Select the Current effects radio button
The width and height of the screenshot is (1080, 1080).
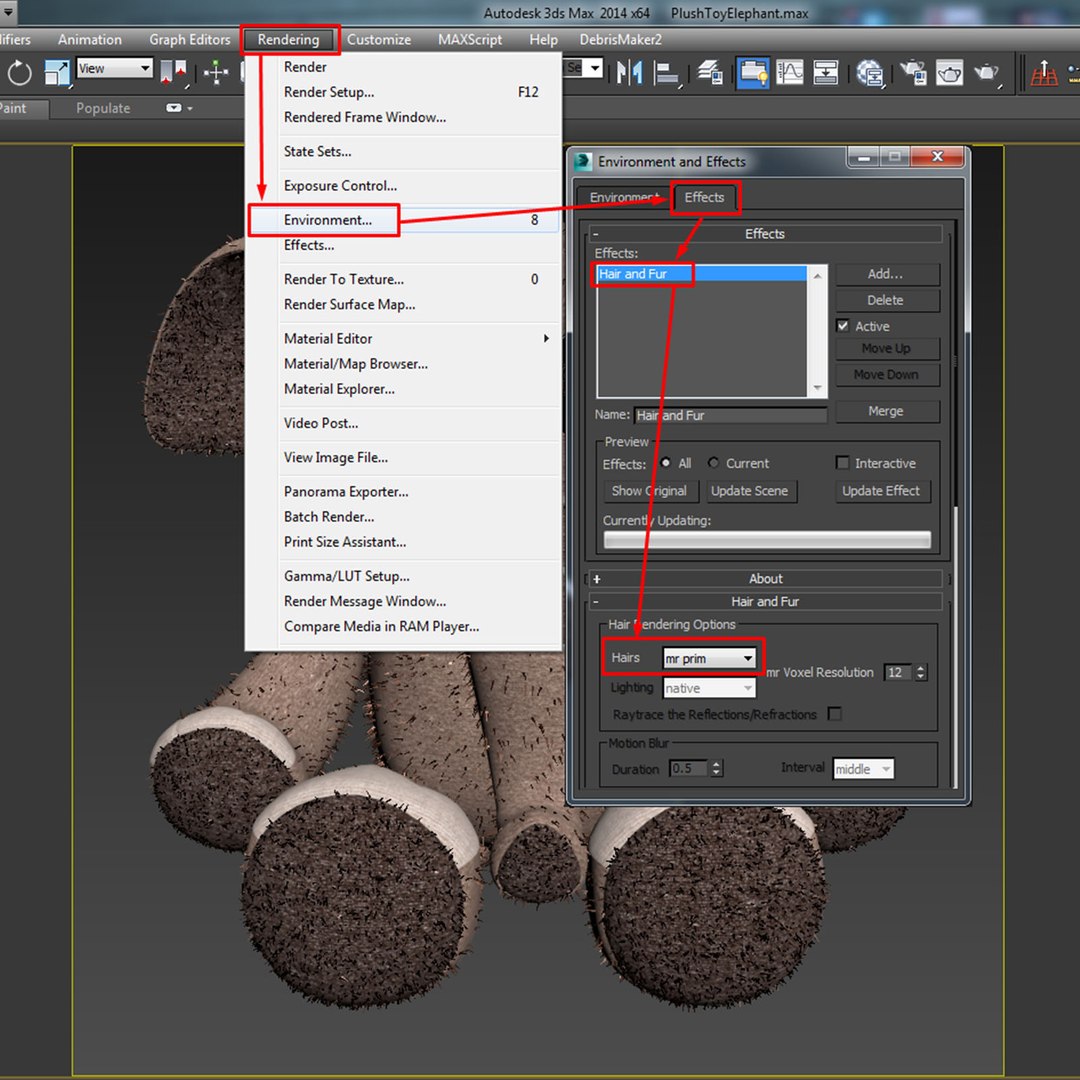pyautogui.click(x=714, y=463)
